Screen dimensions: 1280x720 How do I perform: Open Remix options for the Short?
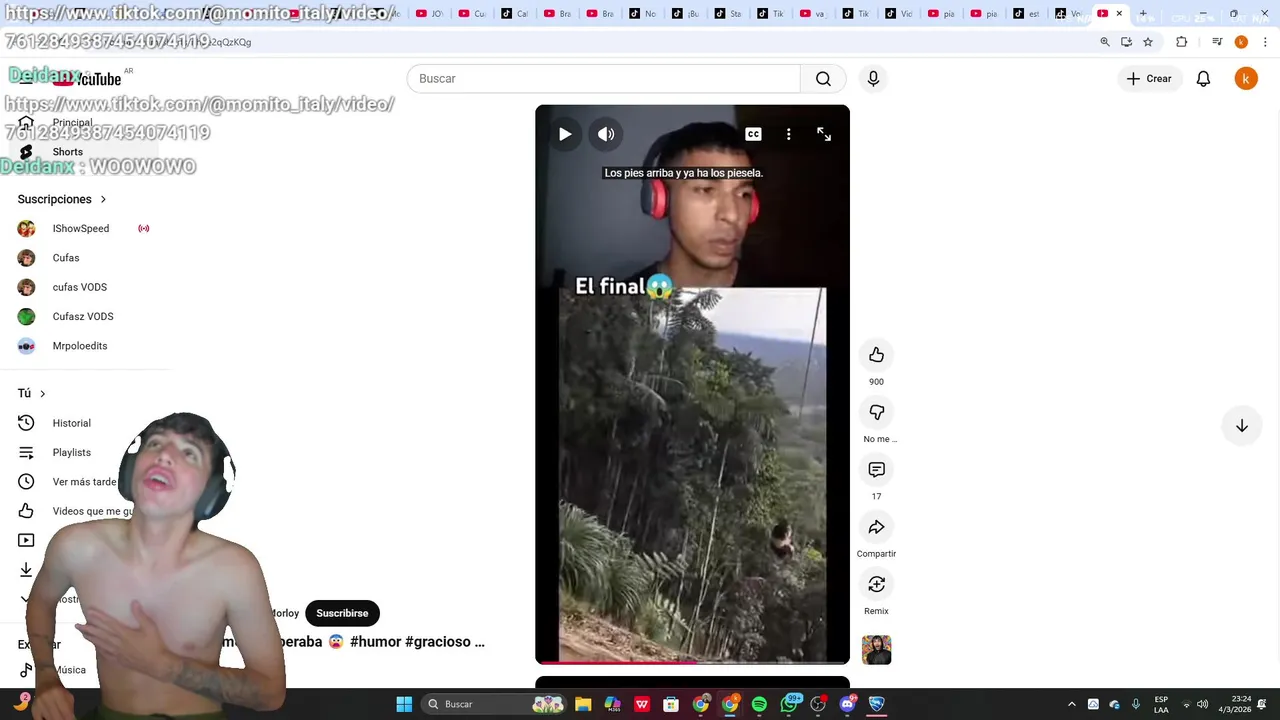click(x=876, y=584)
